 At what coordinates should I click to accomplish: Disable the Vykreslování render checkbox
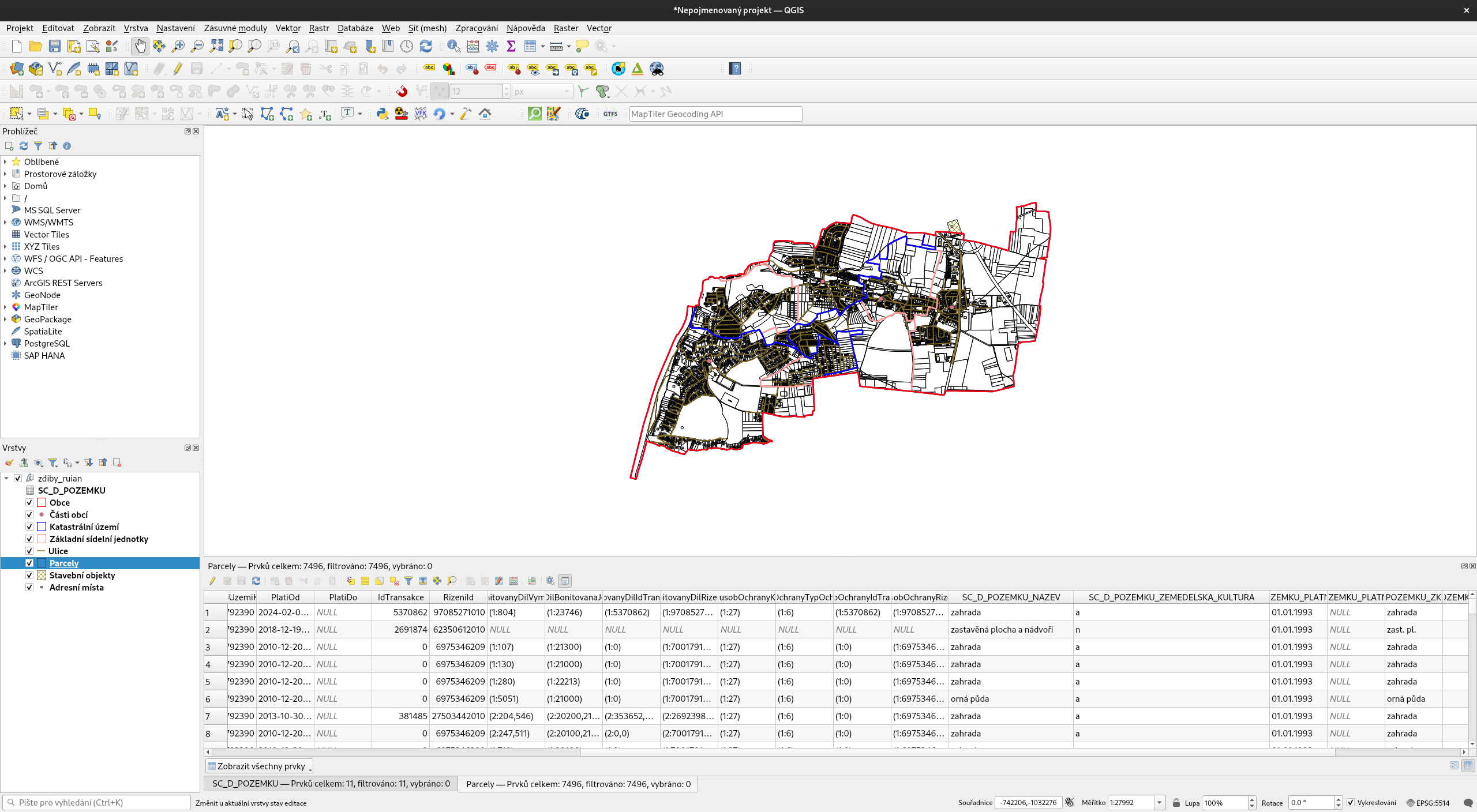pos(1351,803)
